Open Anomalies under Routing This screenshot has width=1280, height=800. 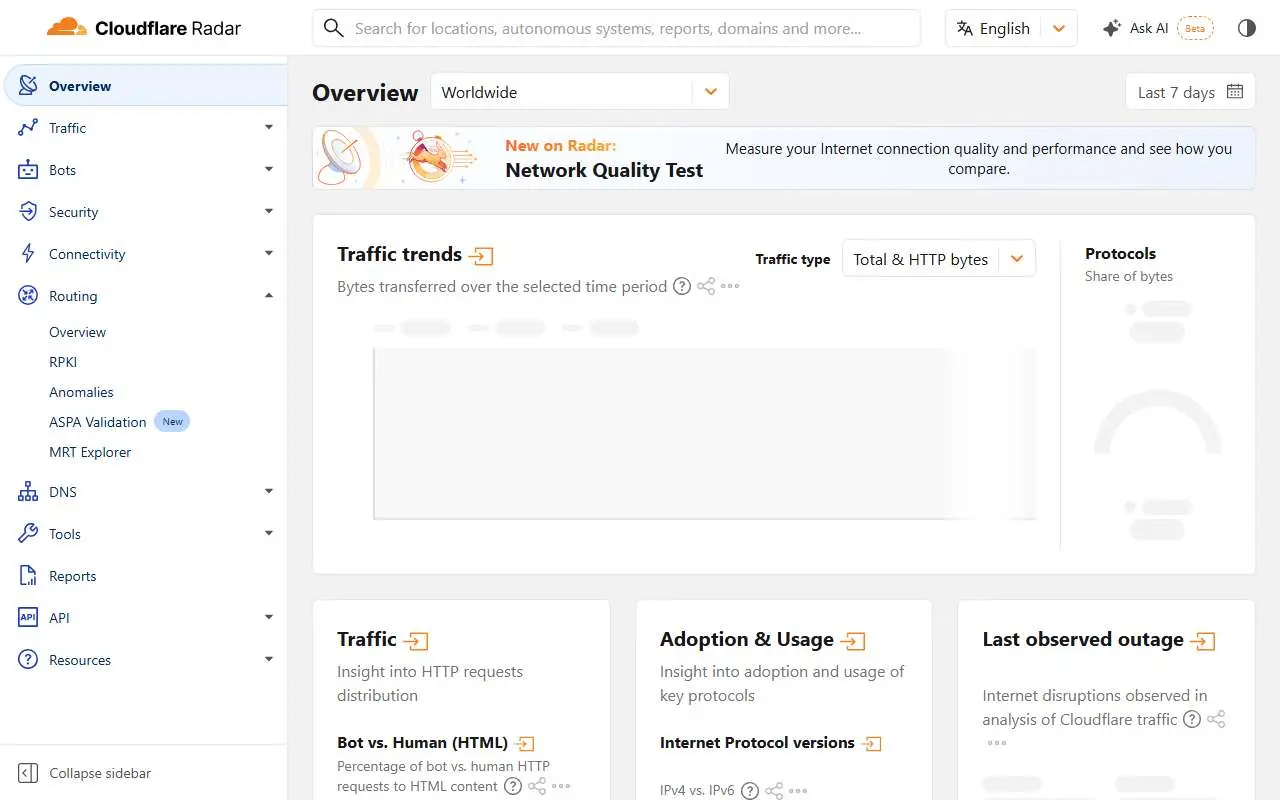pos(81,392)
